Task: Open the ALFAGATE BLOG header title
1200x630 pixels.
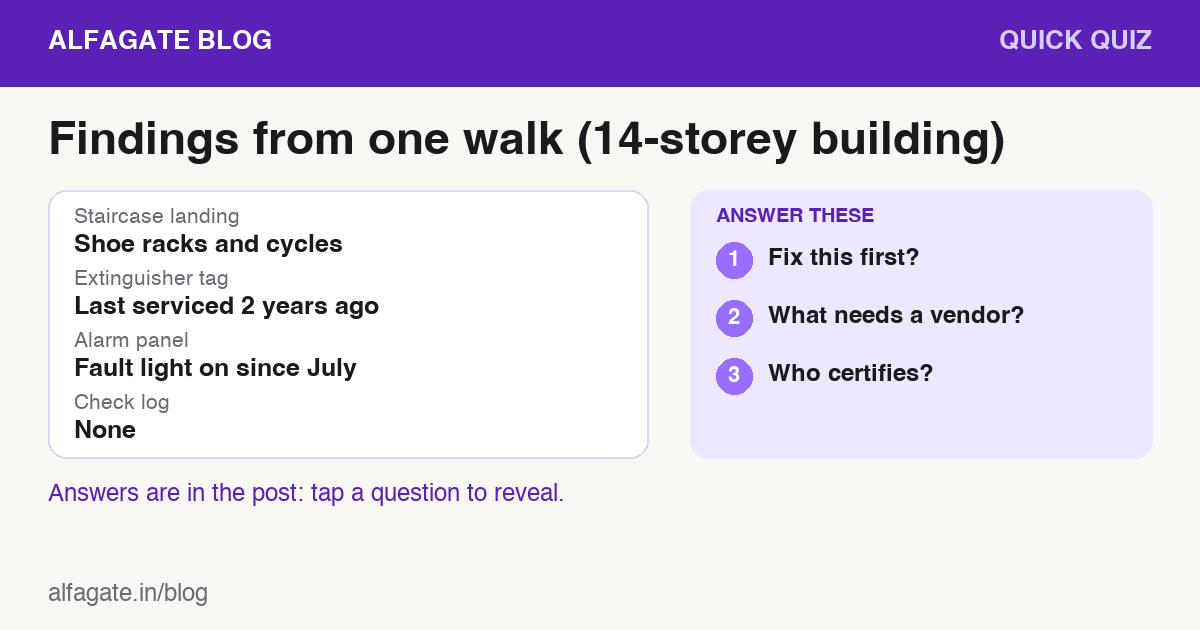Action: (160, 40)
